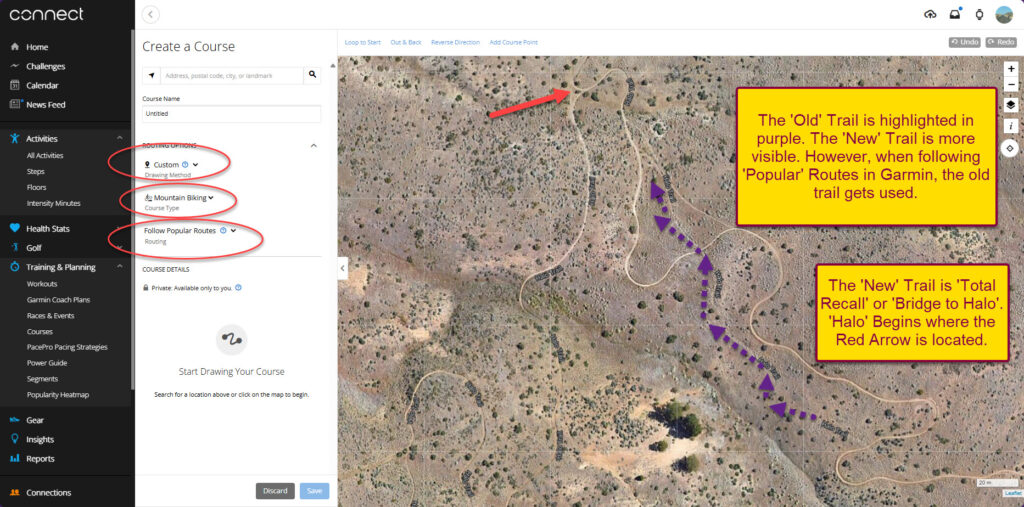Collapse the Routing Options section
1024x507 pixels.
(x=313, y=145)
